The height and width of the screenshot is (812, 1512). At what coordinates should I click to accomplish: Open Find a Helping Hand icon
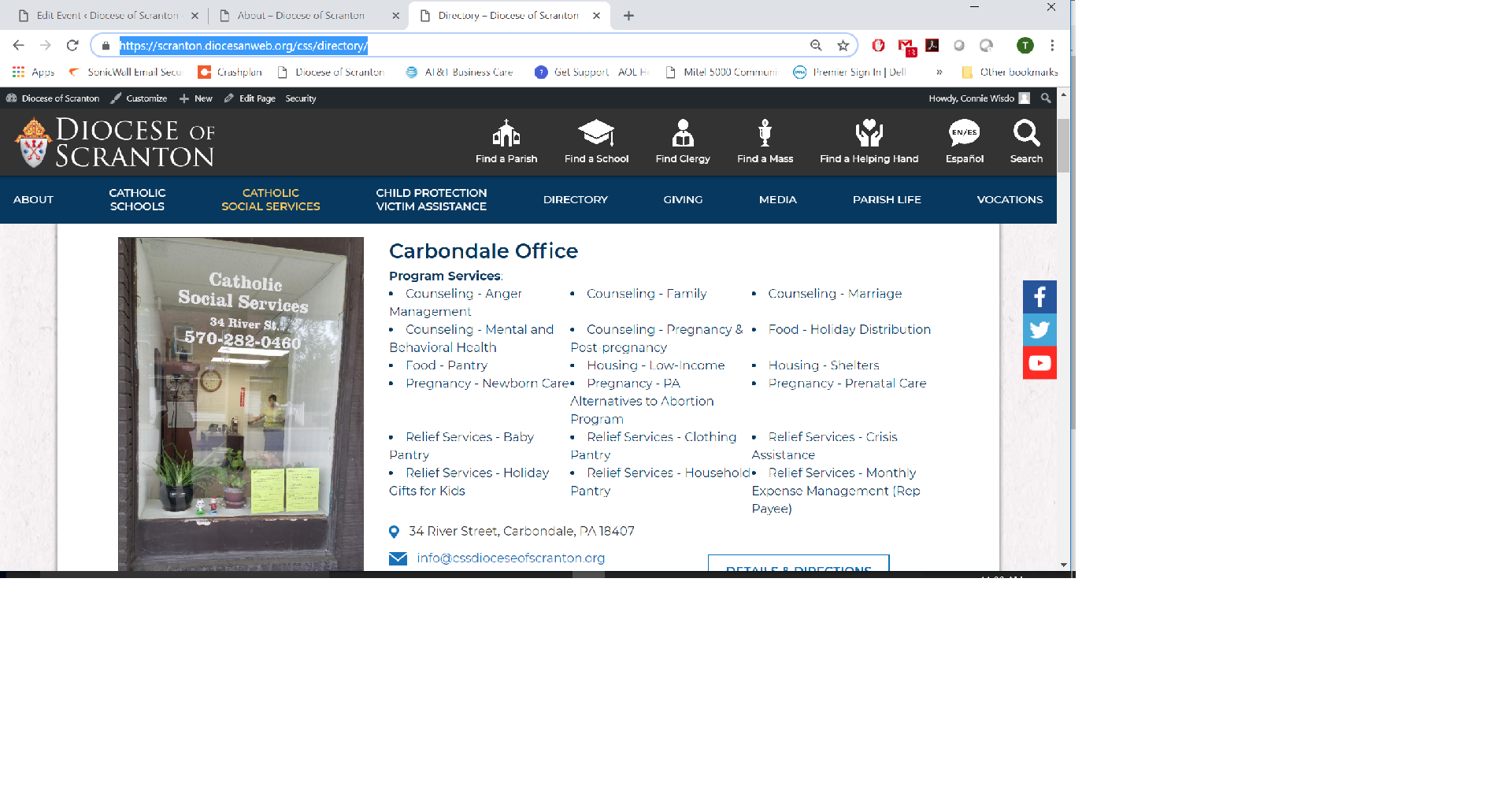coord(869,134)
